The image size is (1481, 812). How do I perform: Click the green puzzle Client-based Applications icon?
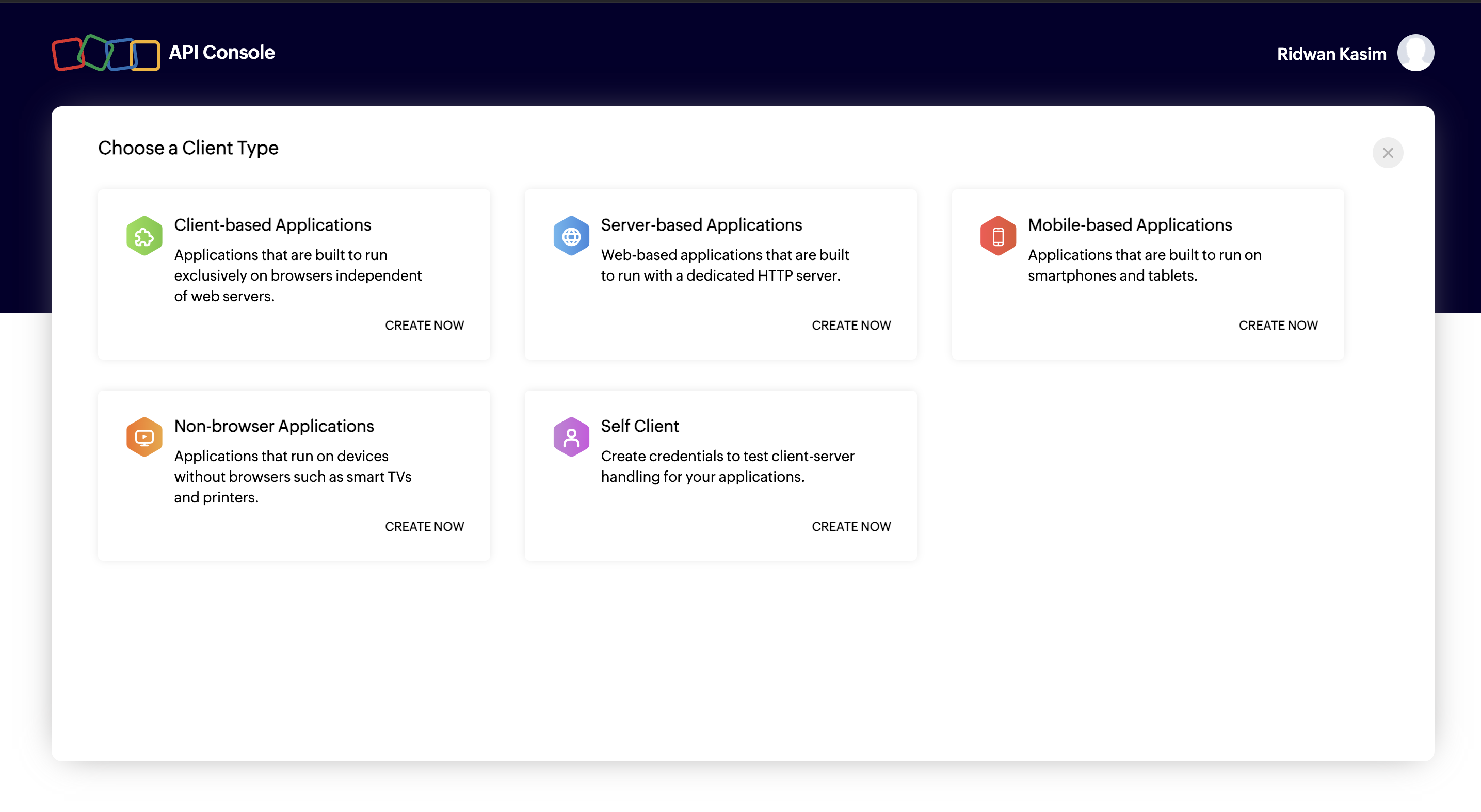point(144,236)
